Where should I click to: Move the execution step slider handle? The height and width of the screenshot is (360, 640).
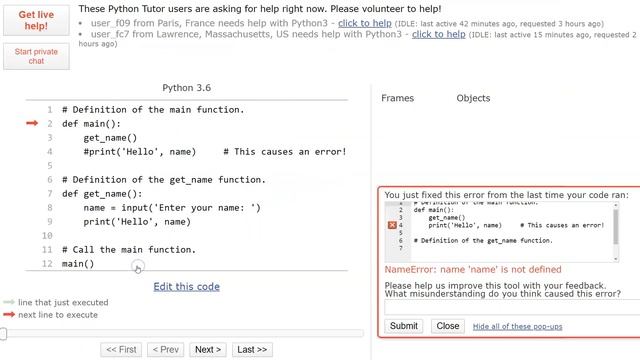3,333
